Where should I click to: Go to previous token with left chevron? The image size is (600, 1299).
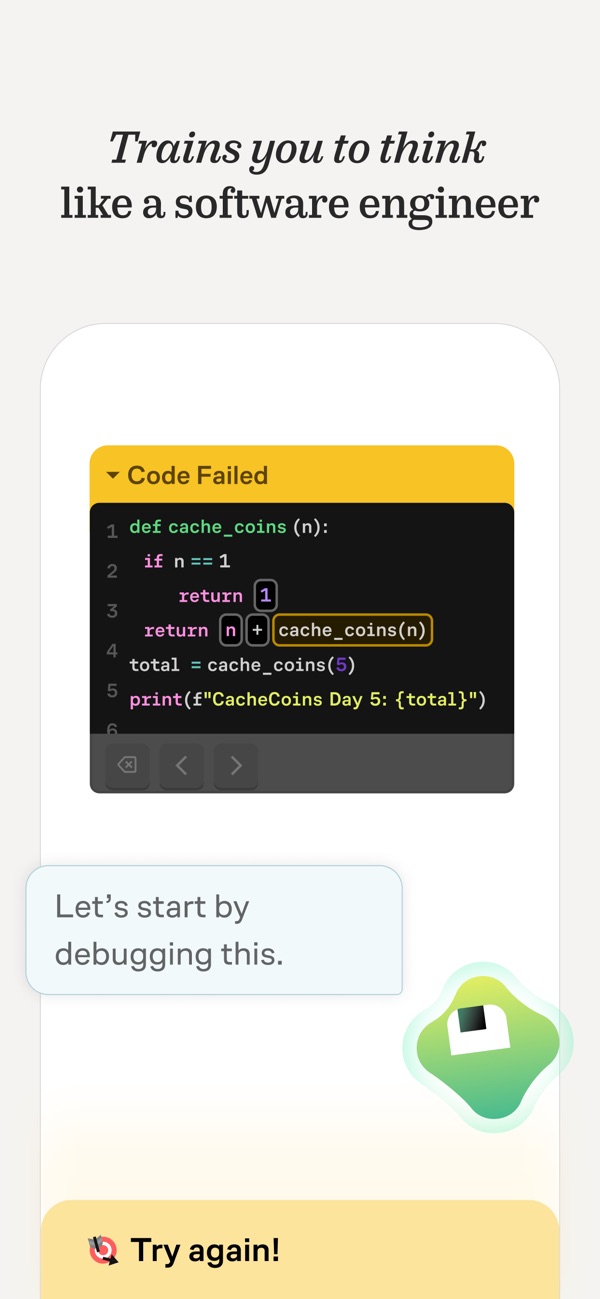181,766
